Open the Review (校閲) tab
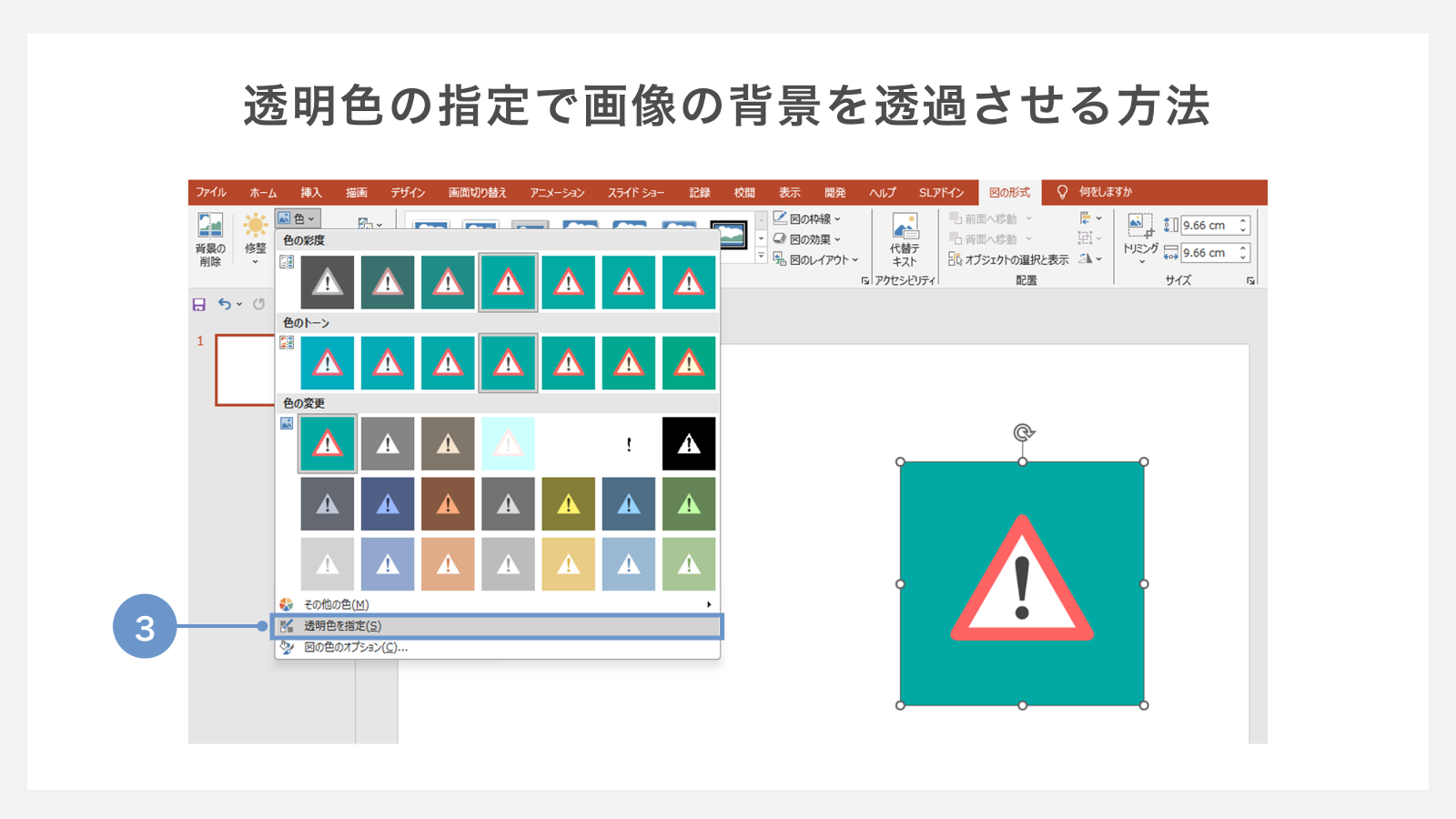 click(744, 193)
